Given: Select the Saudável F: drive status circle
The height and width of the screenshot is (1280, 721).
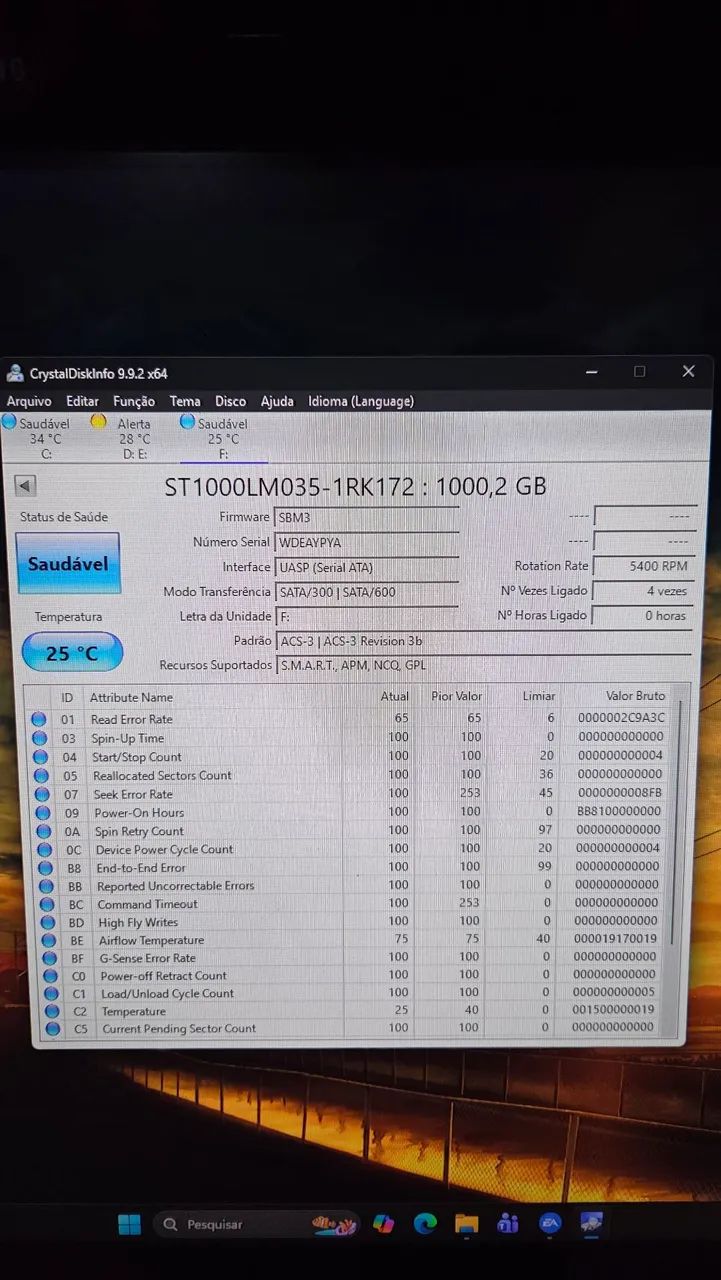Looking at the screenshot, I should 188,423.
